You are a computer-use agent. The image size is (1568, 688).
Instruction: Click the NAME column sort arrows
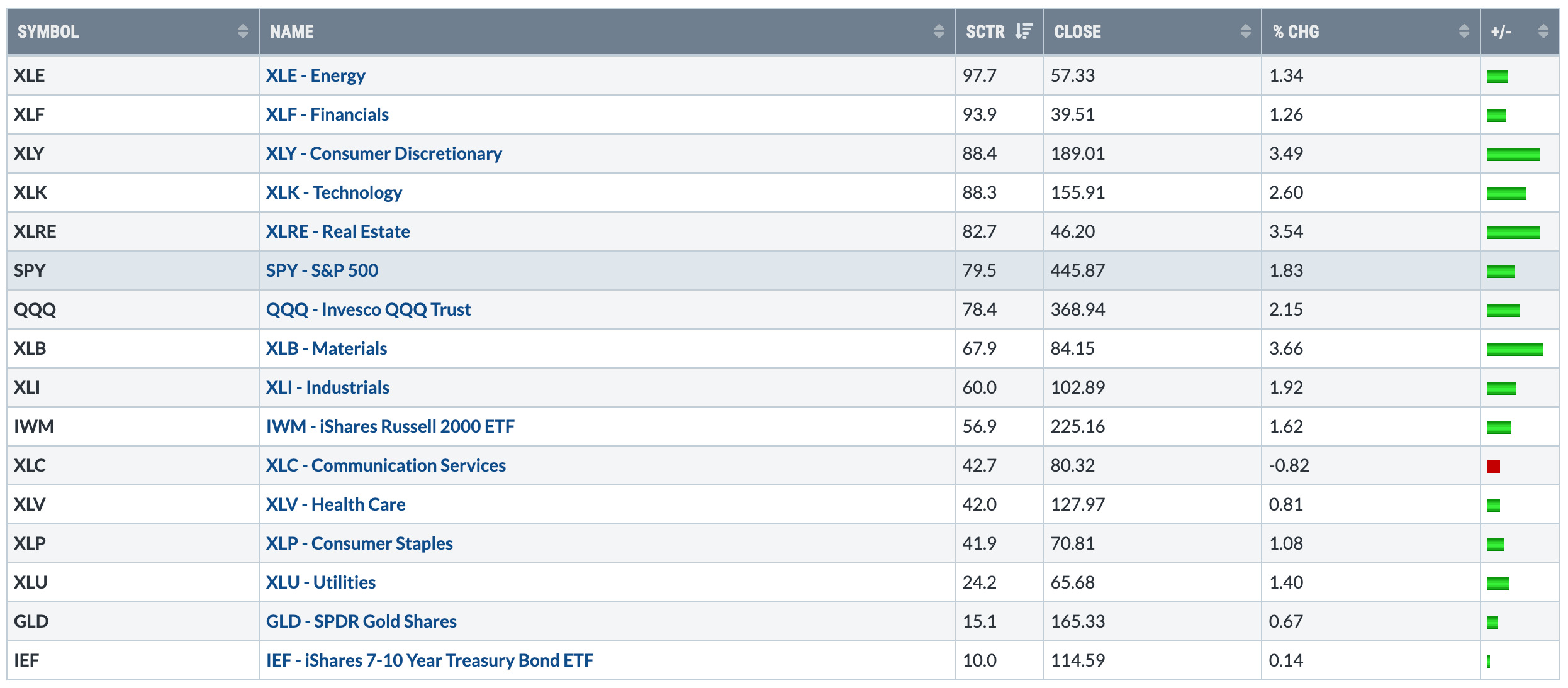[939, 31]
